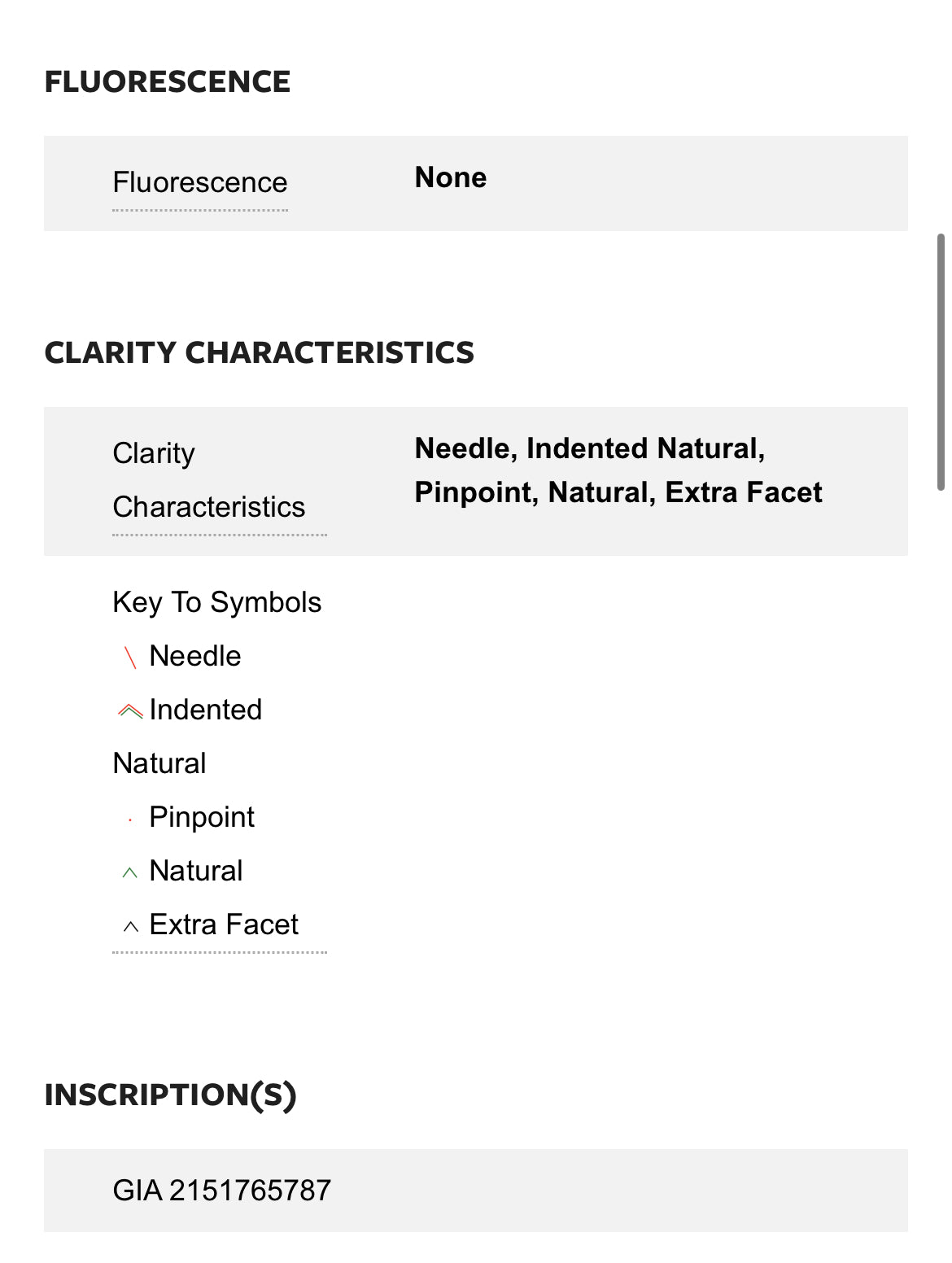Click the FLUORESCENCE section heading
Image resolution: width=952 pixels, height=1263 pixels.
click(167, 81)
